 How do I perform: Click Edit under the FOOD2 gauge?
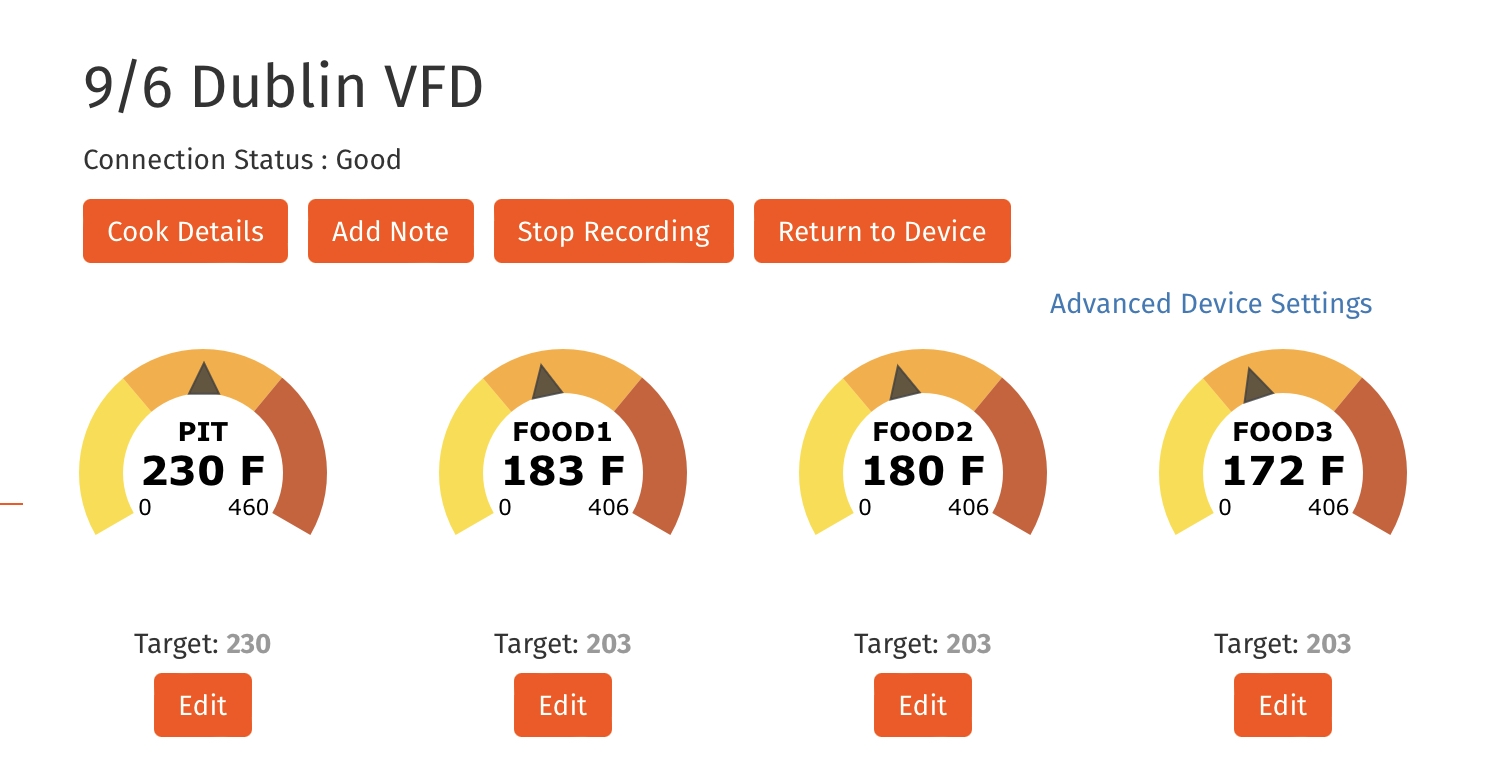click(x=923, y=705)
